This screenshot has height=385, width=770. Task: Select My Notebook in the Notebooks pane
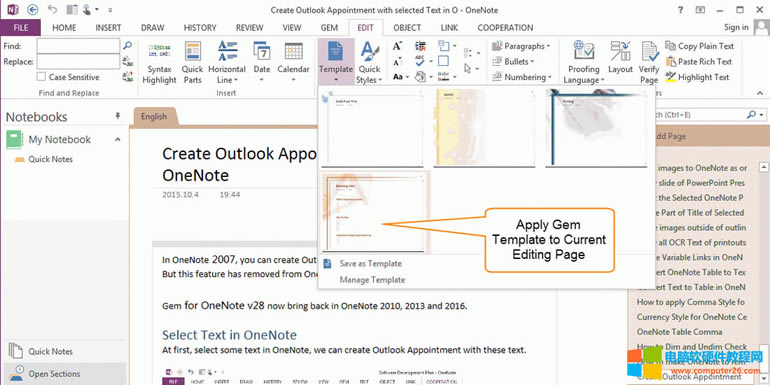tap(59, 139)
